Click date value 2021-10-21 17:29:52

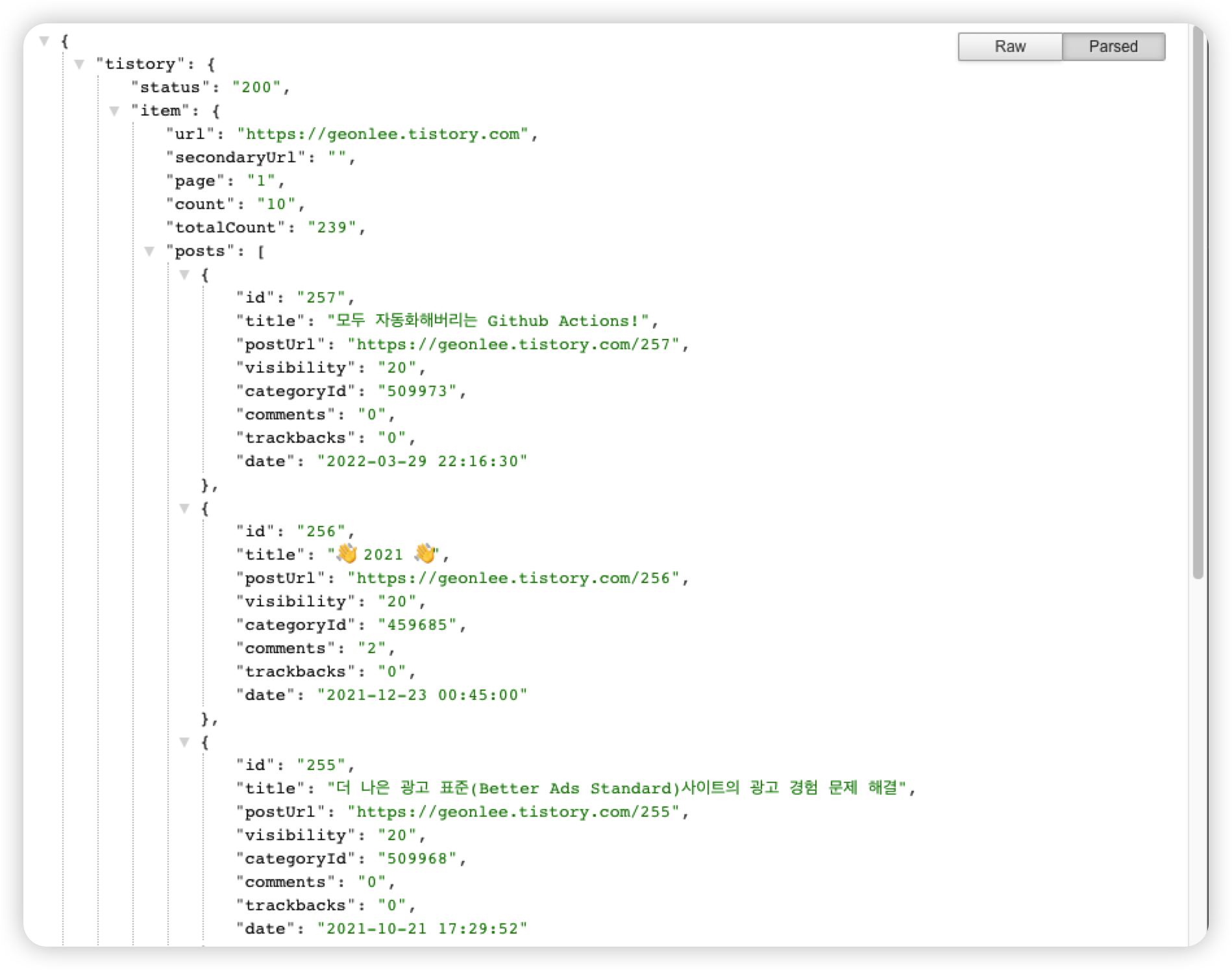[422, 929]
